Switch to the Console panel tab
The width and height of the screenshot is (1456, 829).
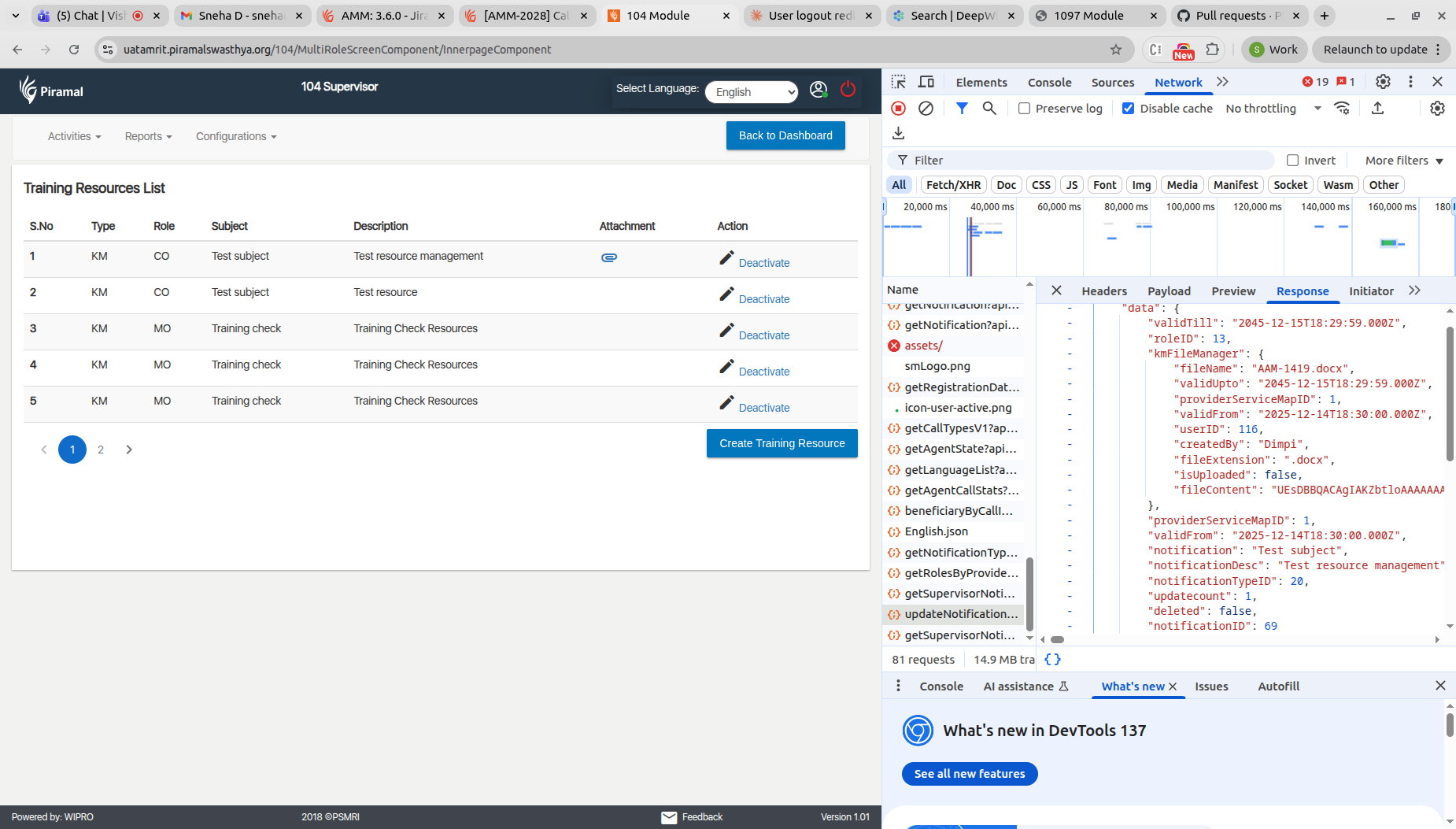point(1049,83)
